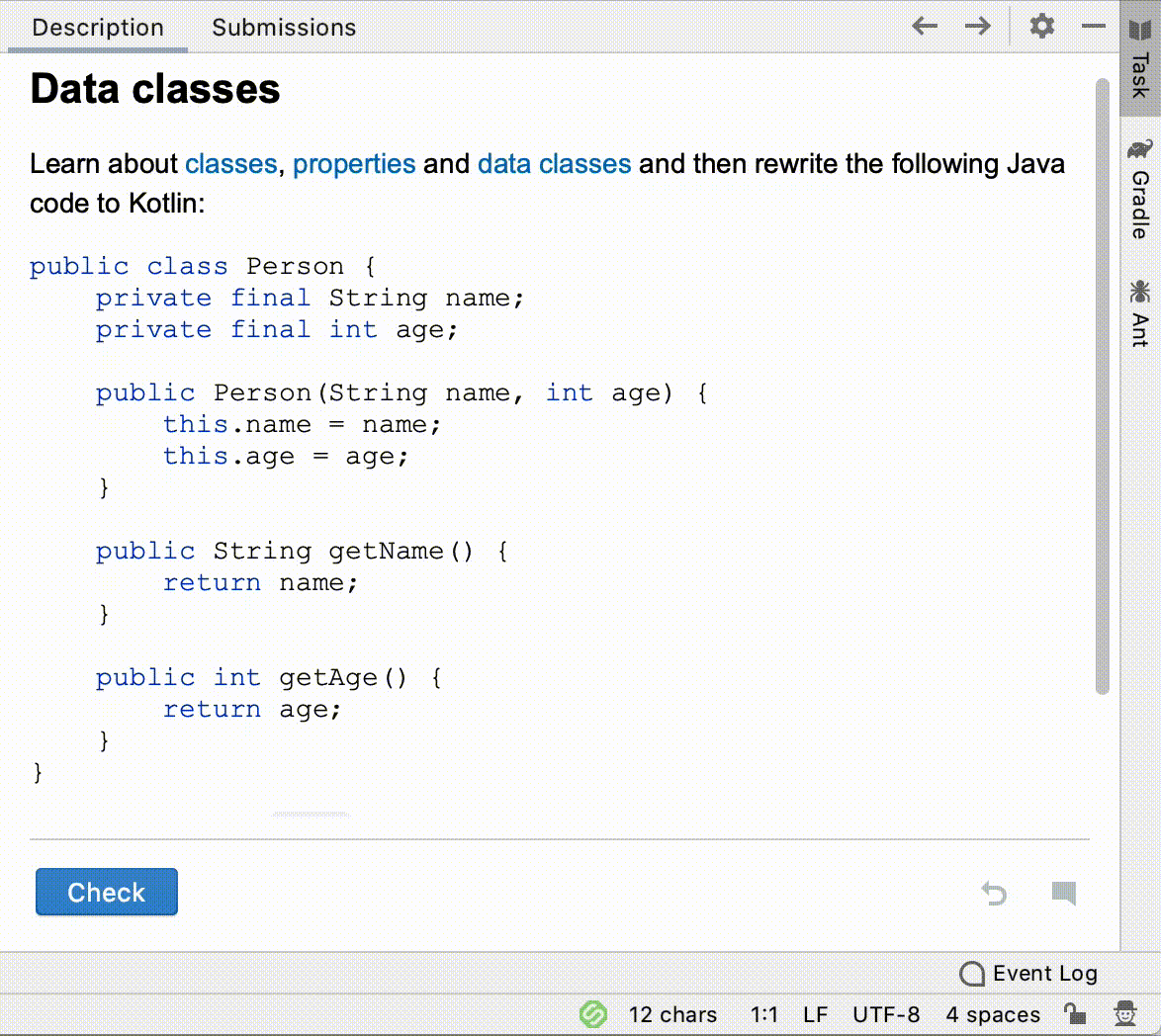Leave a comment via speech bubble icon
1161x1036 pixels.
[1063, 894]
